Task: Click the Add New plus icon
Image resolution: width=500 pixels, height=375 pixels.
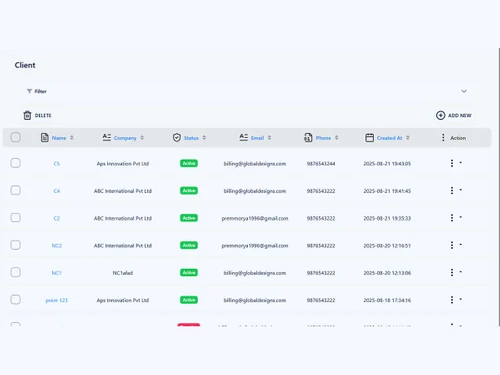Action: 440,115
